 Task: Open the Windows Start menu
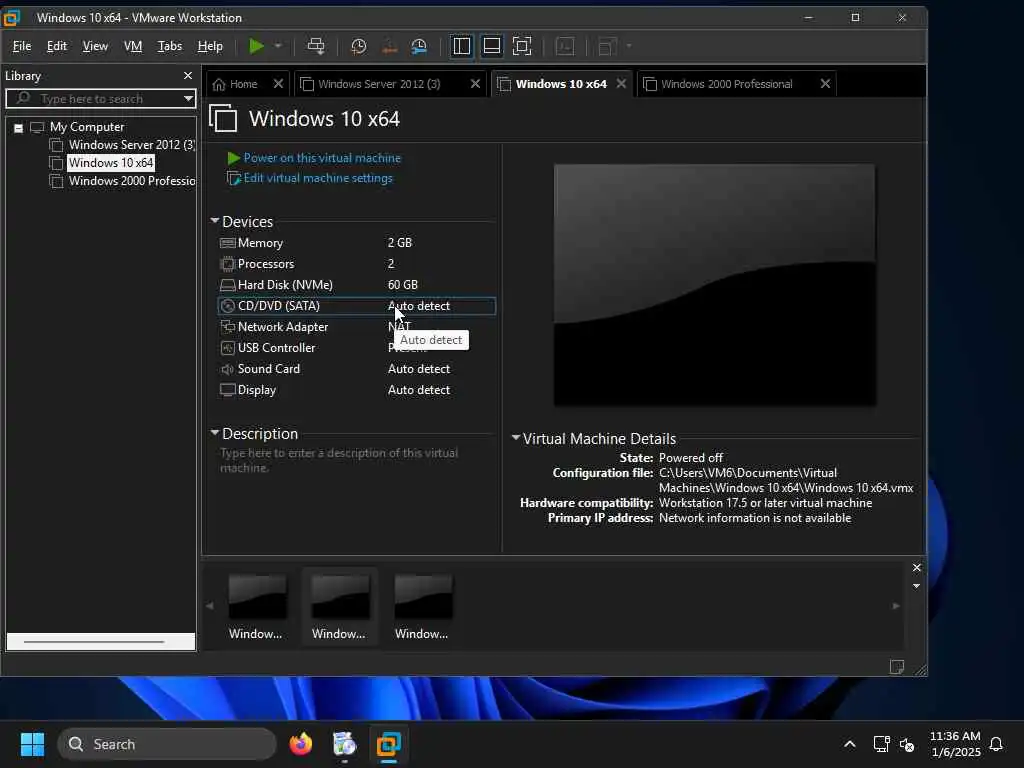pos(32,744)
